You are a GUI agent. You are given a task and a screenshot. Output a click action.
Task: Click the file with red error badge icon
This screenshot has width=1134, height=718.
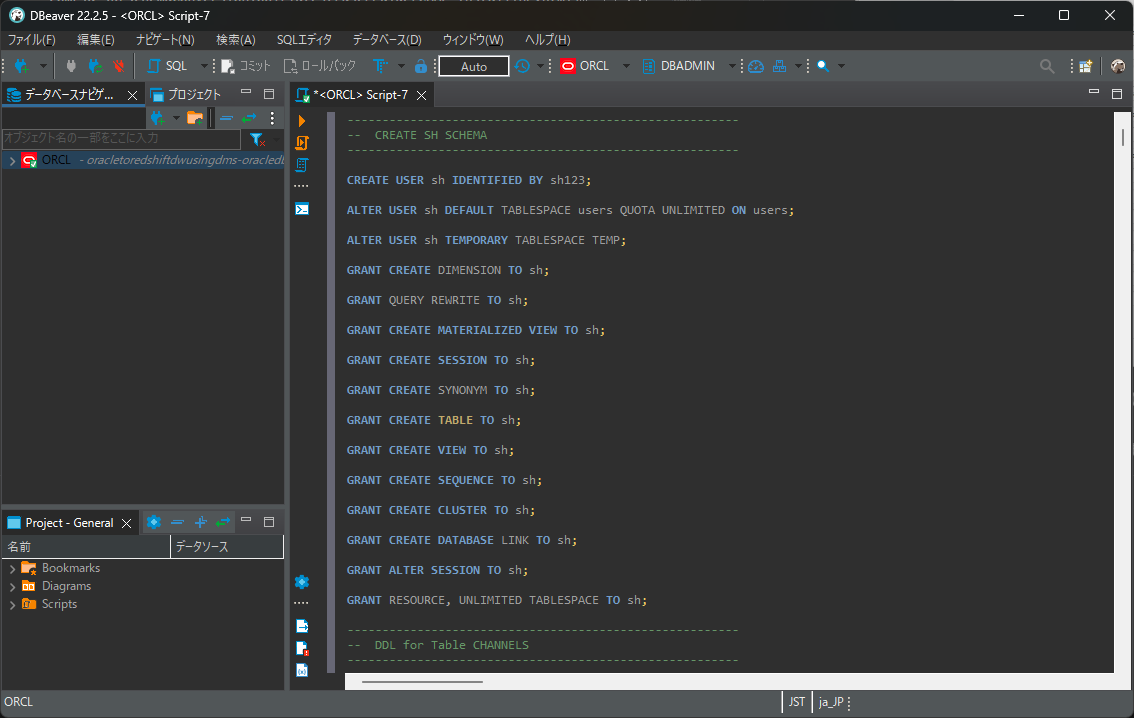tap(302, 649)
